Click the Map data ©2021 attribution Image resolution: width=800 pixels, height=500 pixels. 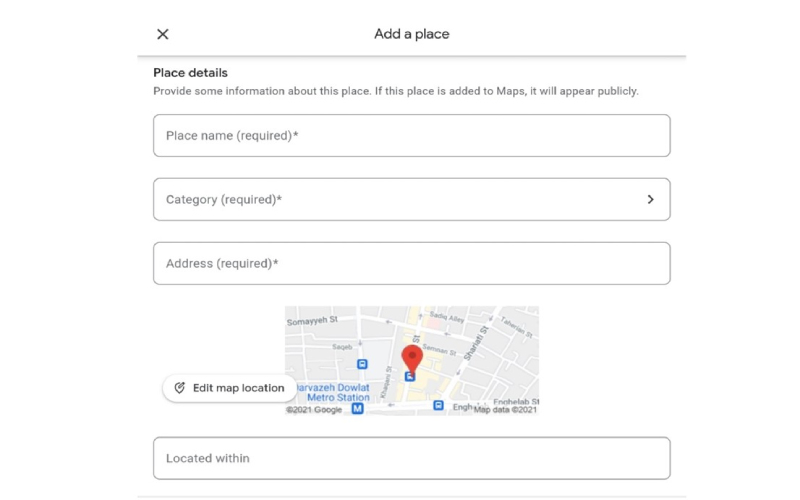coord(505,409)
